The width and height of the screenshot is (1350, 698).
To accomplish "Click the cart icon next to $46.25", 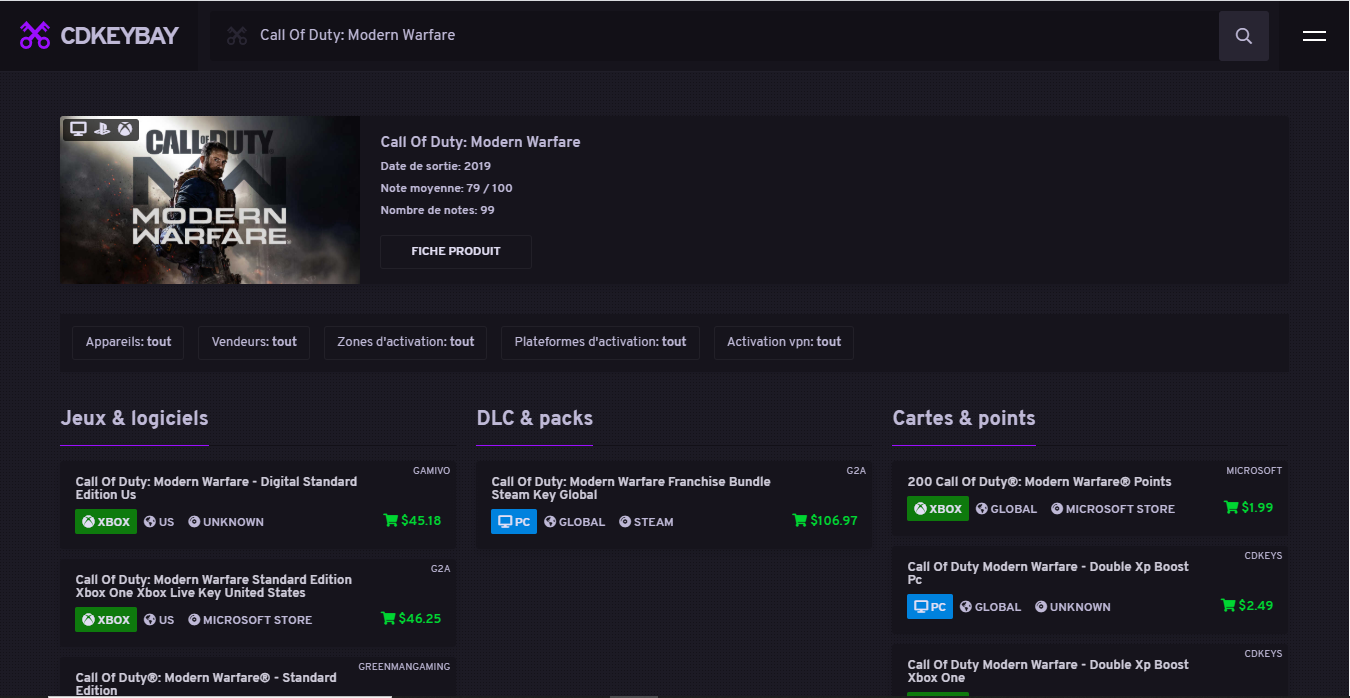I will [x=388, y=619].
